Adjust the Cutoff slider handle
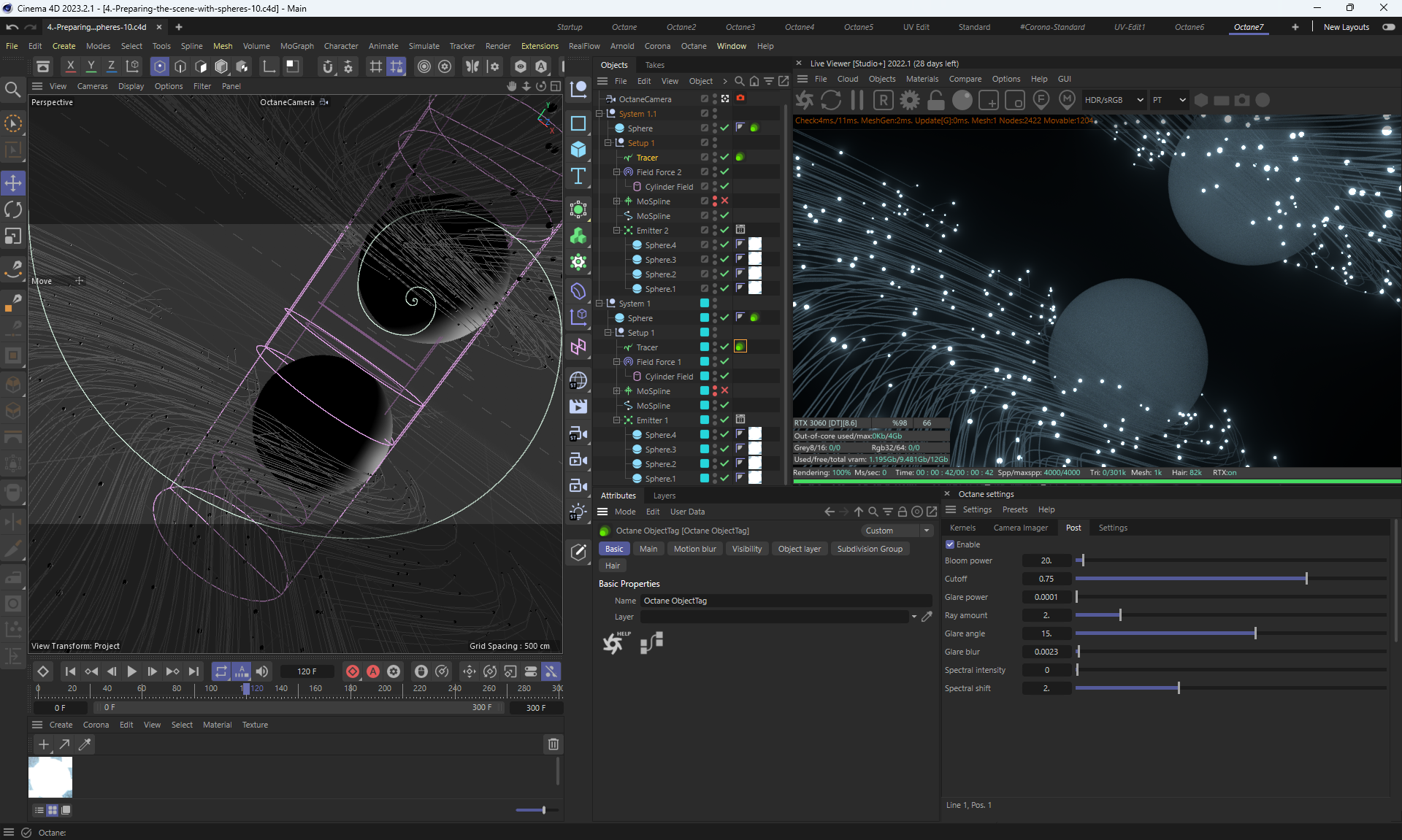This screenshot has height=840, width=1402. click(1306, 579)
